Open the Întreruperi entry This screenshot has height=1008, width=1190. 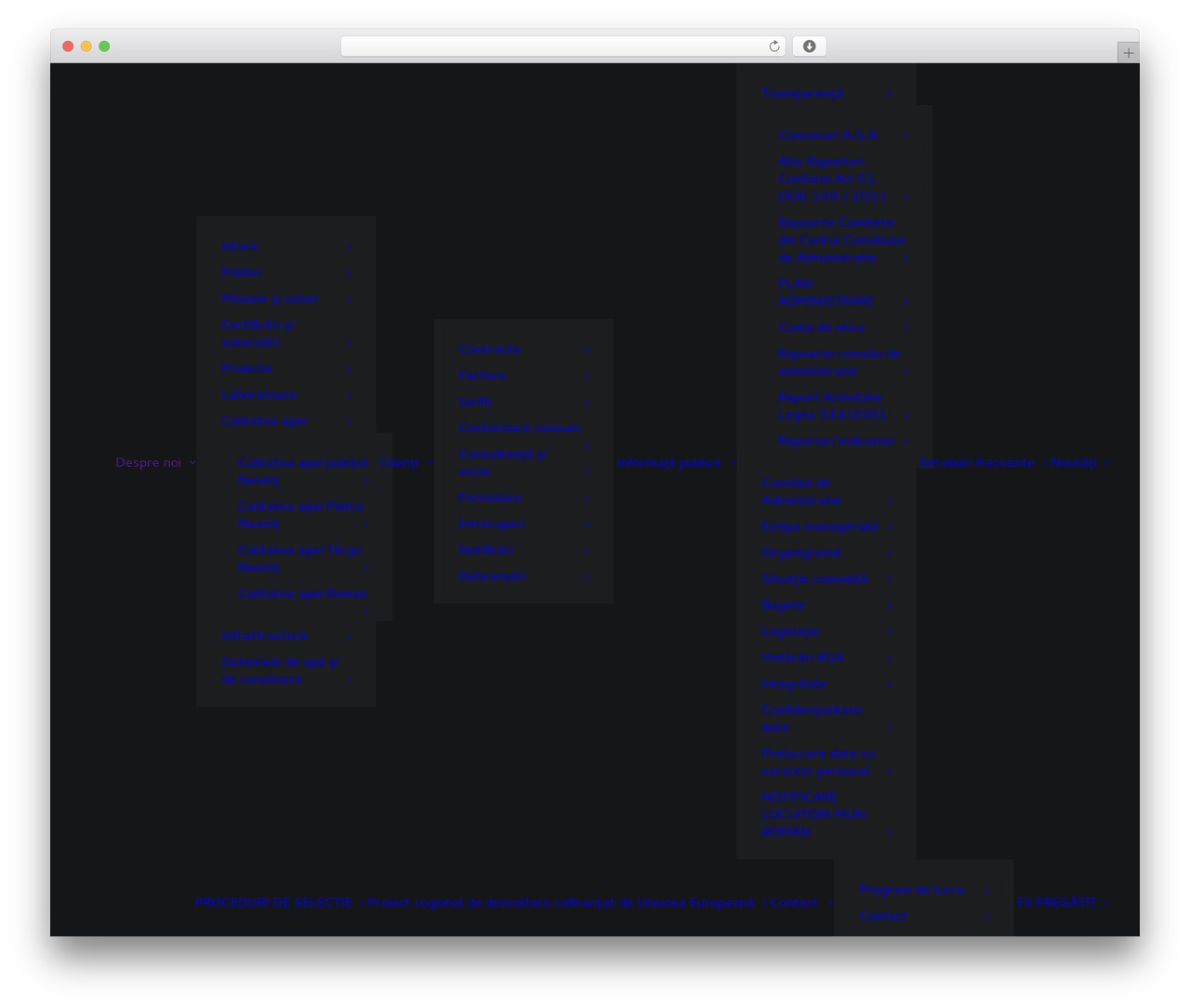click(493, 524)
